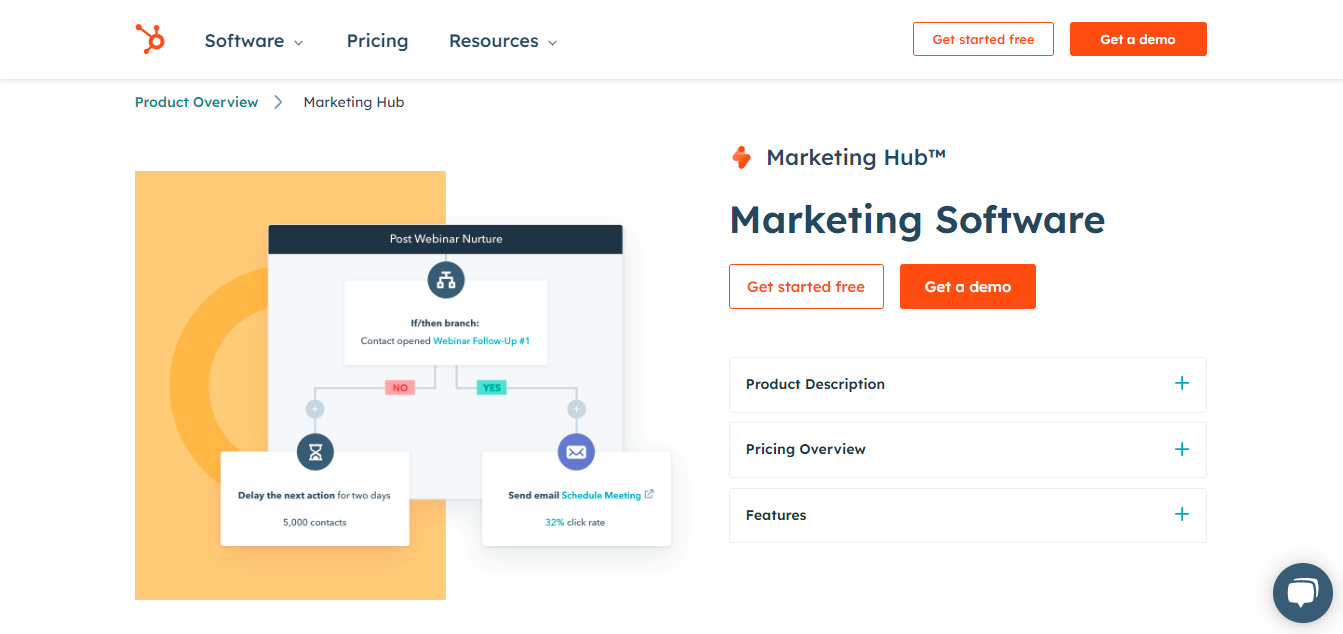Click the Marketing Software heading
This screenshot has height=634, width=1343.
pyautogui.click(x=917, y=220)
